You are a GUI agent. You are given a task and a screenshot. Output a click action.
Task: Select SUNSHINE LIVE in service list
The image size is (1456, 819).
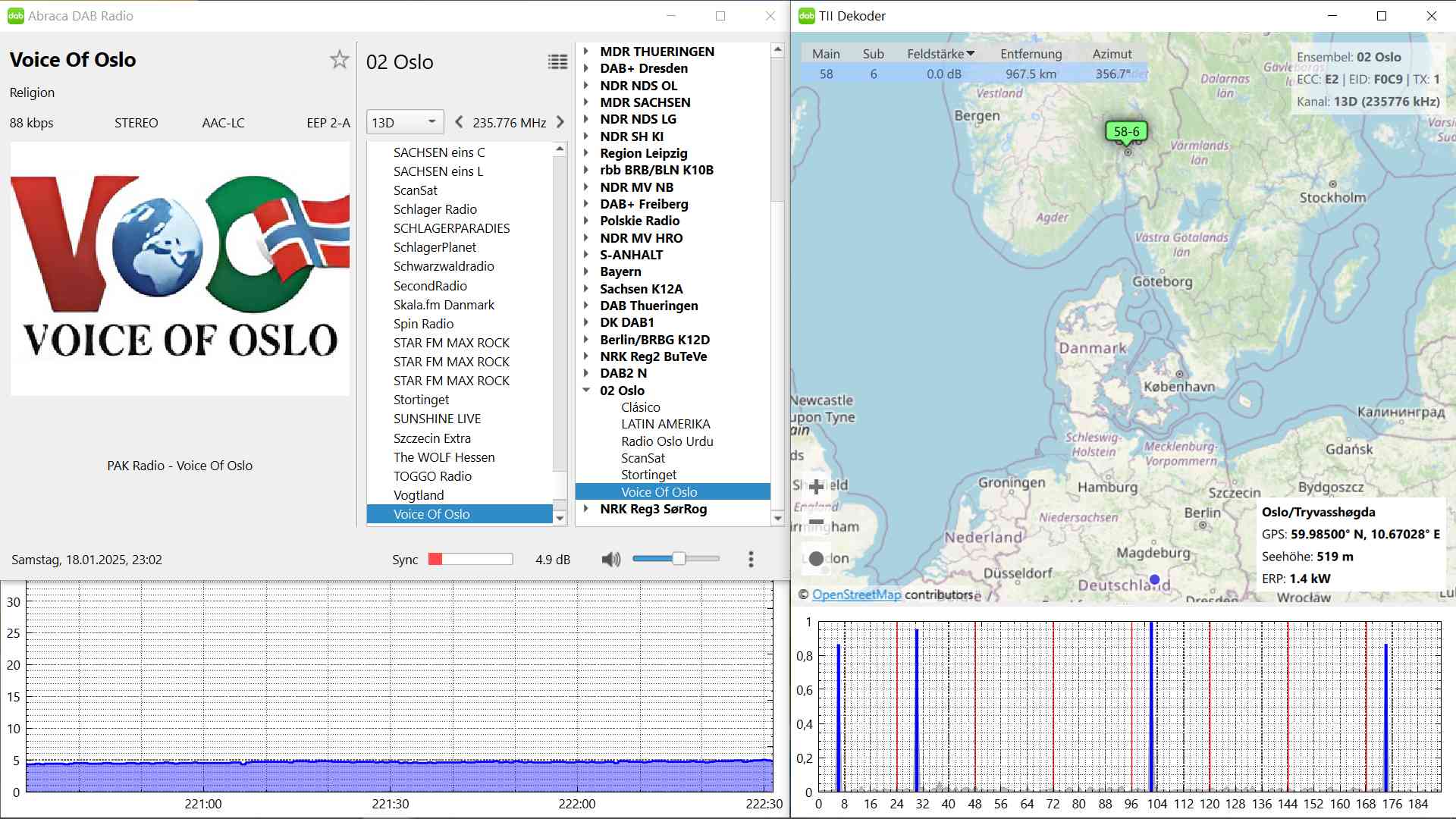point(437,419)
